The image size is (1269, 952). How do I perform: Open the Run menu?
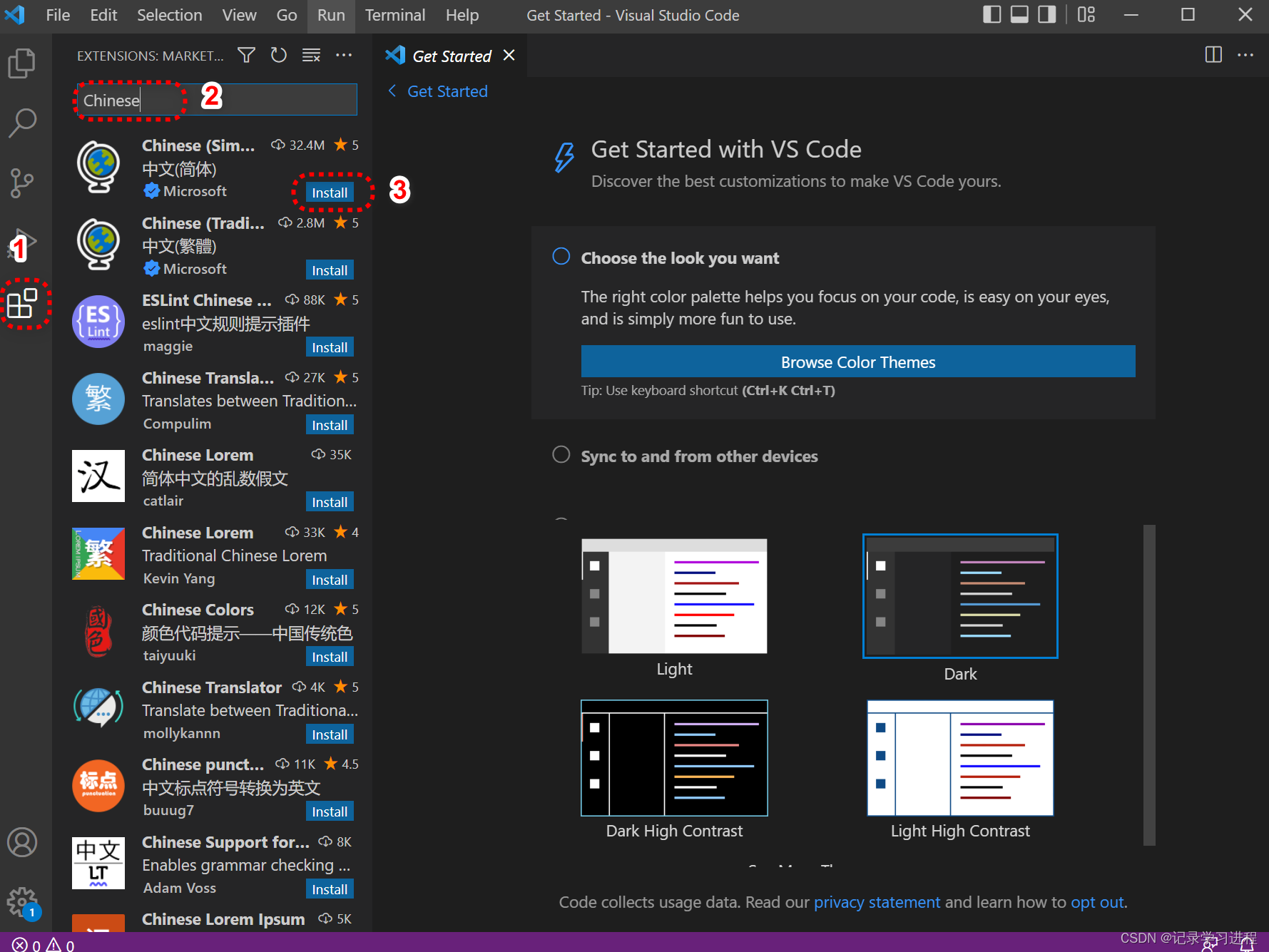coord(331,15)
